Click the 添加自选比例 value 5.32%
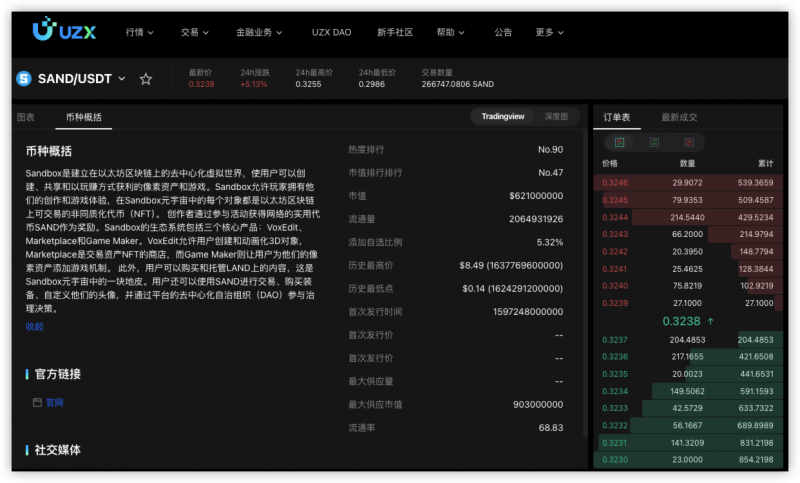The height and width of the screenshot is (483, 800). point(549,242)
